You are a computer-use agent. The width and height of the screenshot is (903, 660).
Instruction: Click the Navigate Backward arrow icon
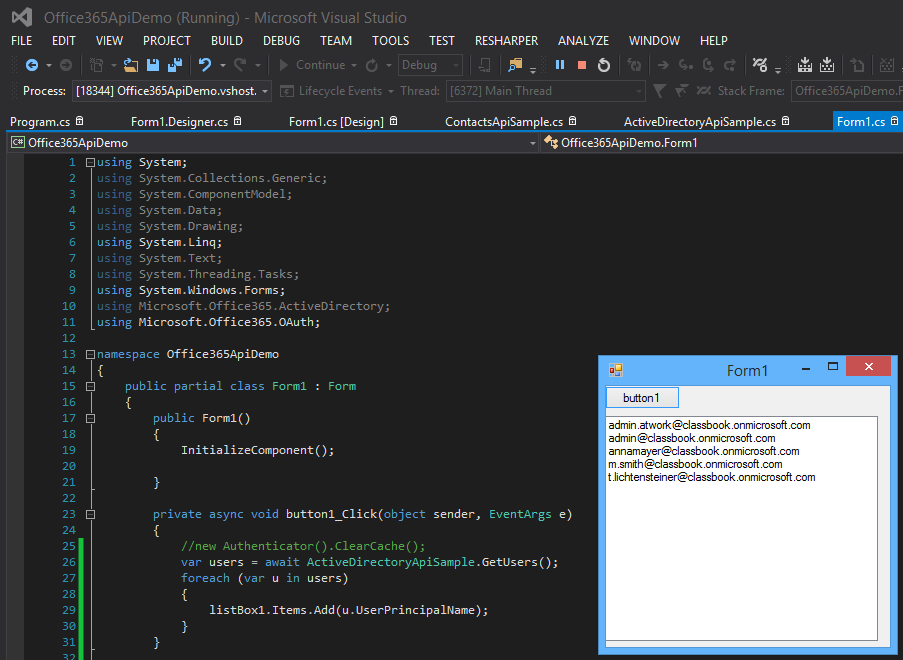31,65
